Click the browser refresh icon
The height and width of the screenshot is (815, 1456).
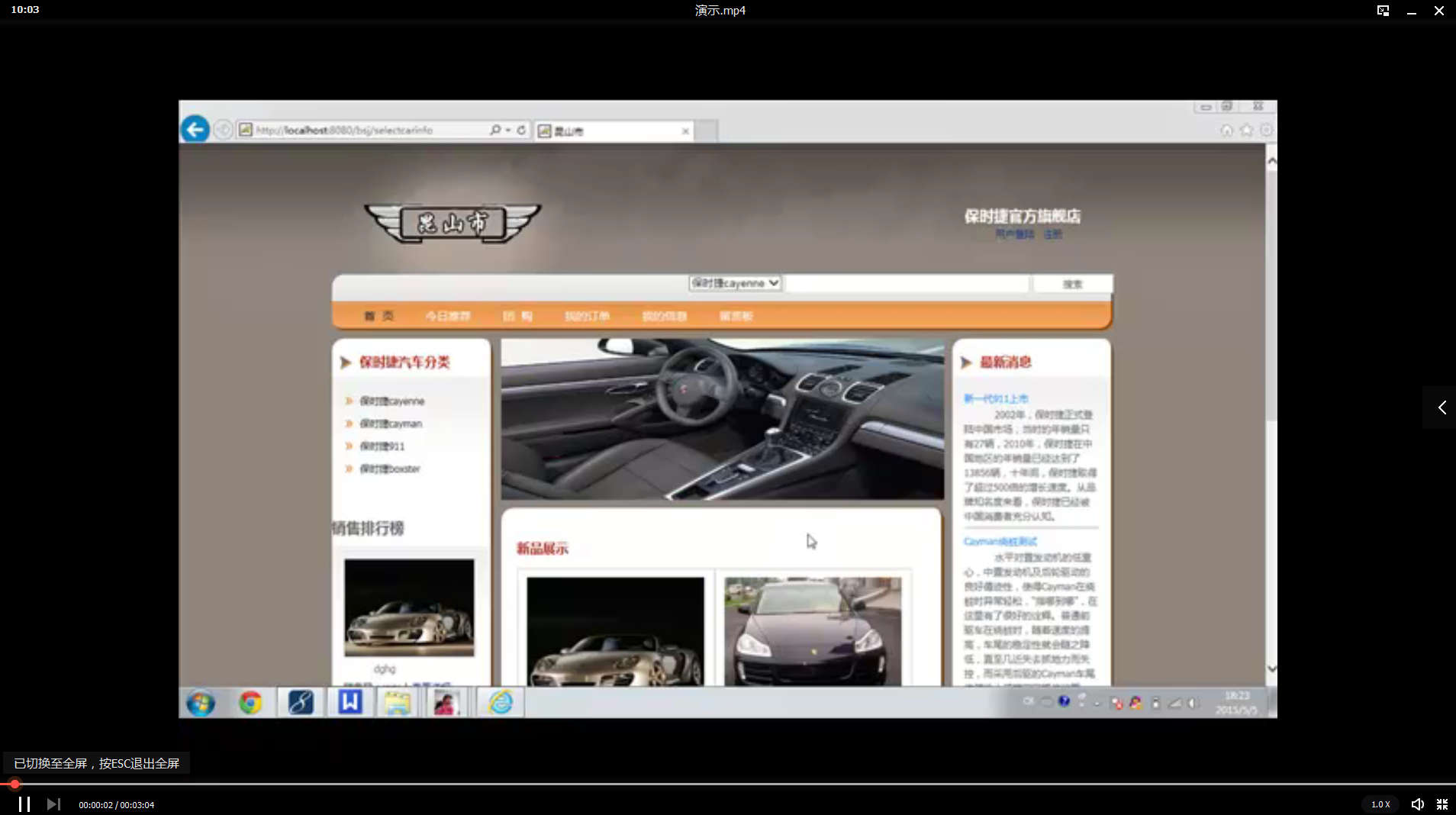[x=522, y=130]
